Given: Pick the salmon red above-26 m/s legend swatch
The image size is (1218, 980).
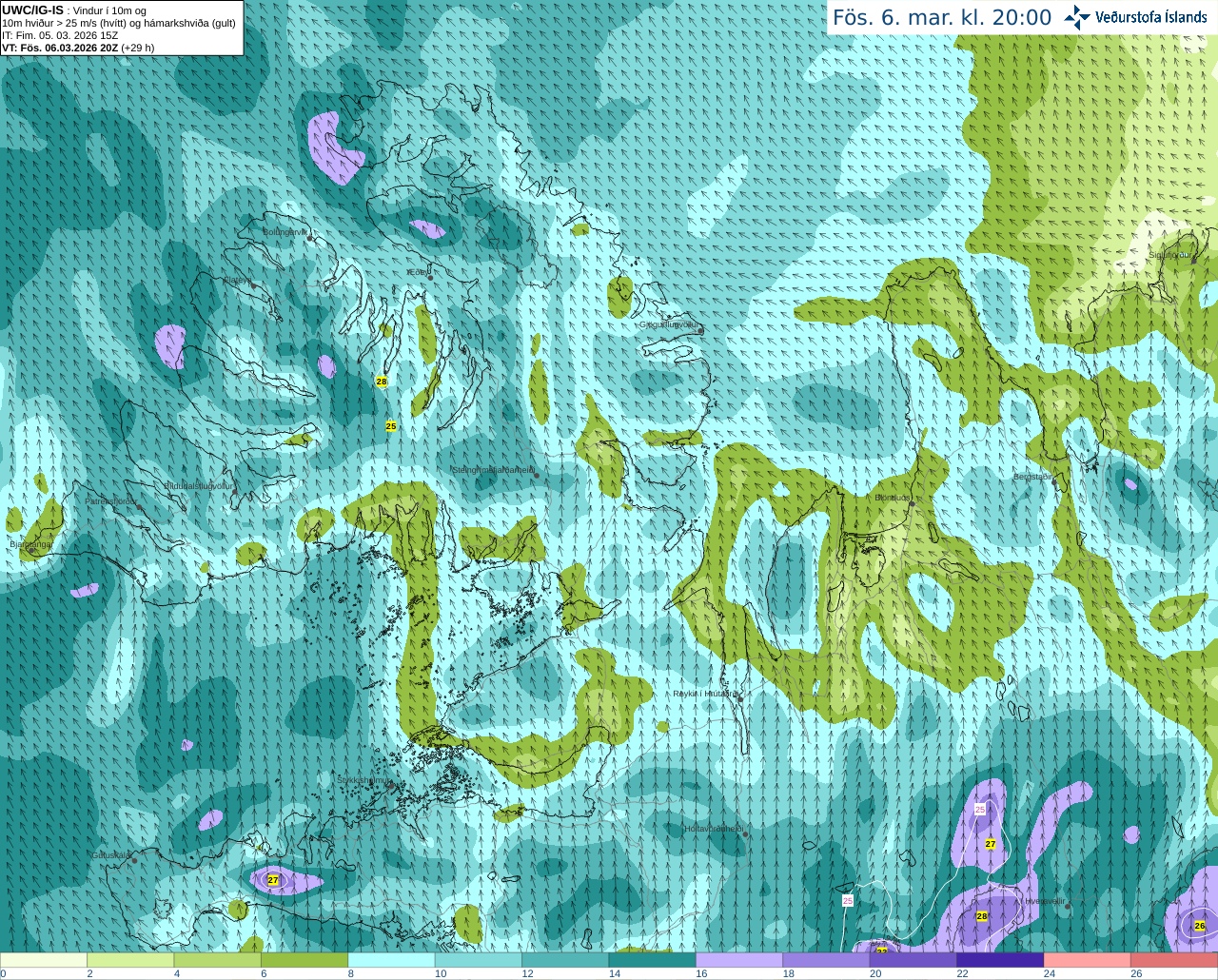Looking at the screenshot, I should 1175,960.
